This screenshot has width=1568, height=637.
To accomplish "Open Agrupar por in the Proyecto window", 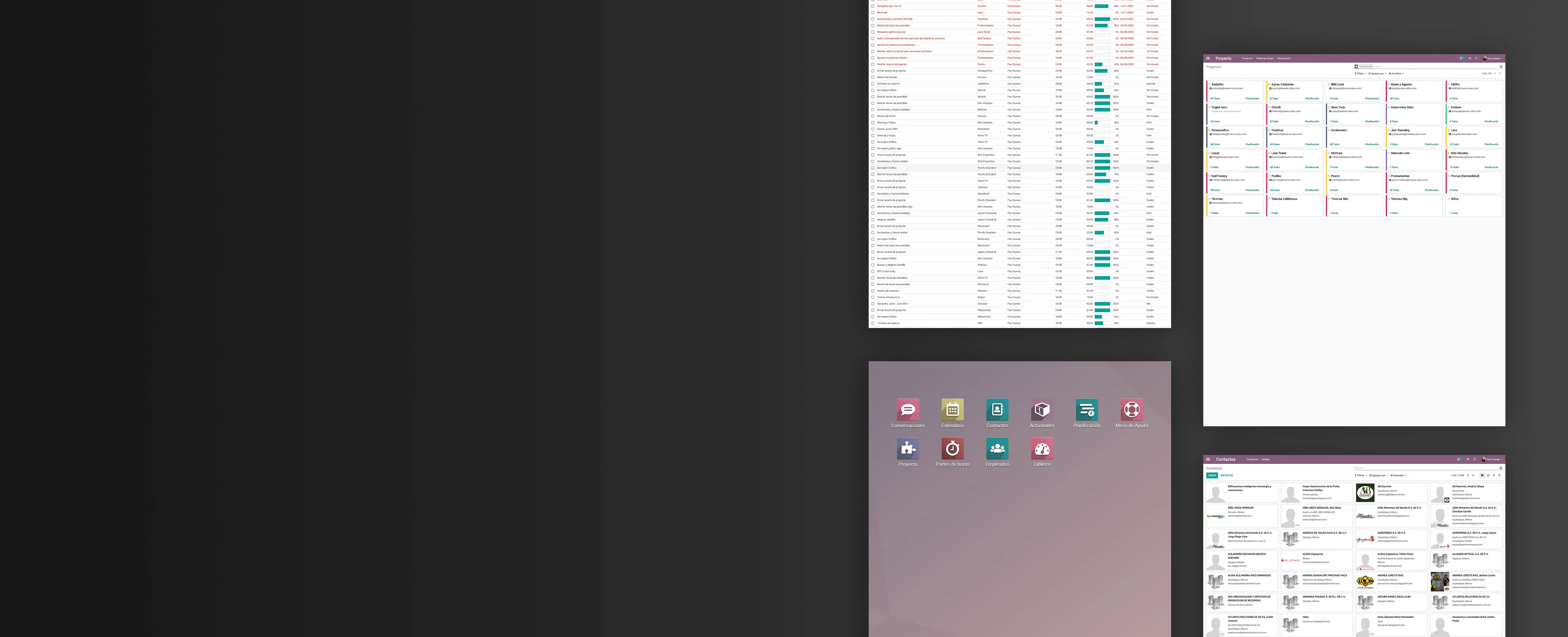I will click(x=1377, y=74).
